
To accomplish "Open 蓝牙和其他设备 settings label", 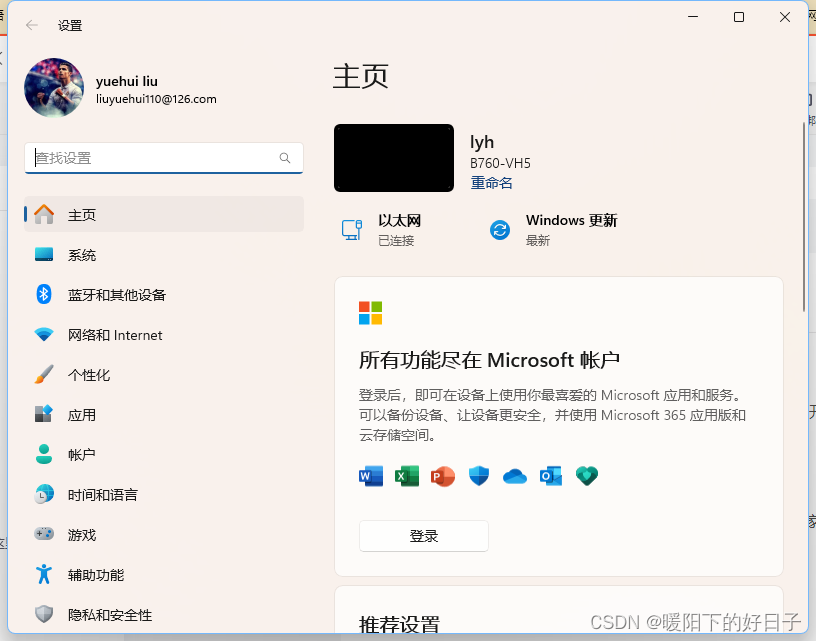I will 117,295.
